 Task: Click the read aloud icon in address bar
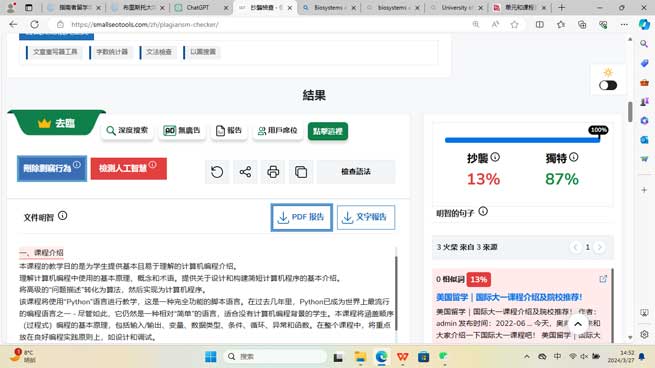click(x=495, y=24)
